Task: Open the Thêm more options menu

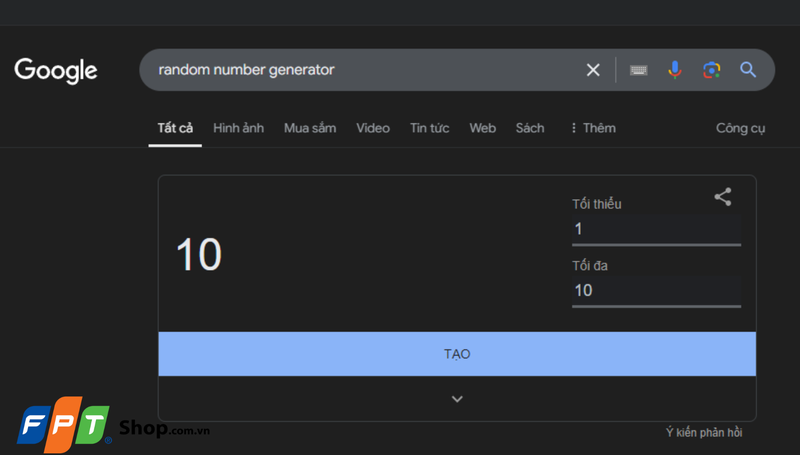Action: [593, 128]
